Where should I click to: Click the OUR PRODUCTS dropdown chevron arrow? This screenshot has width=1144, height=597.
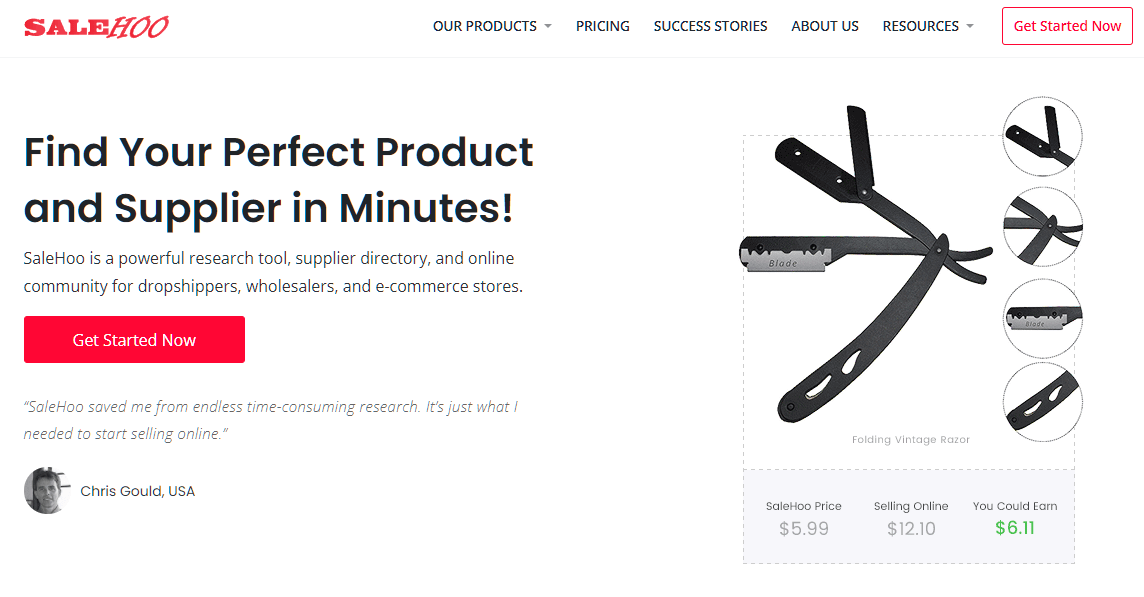[547, 26]
